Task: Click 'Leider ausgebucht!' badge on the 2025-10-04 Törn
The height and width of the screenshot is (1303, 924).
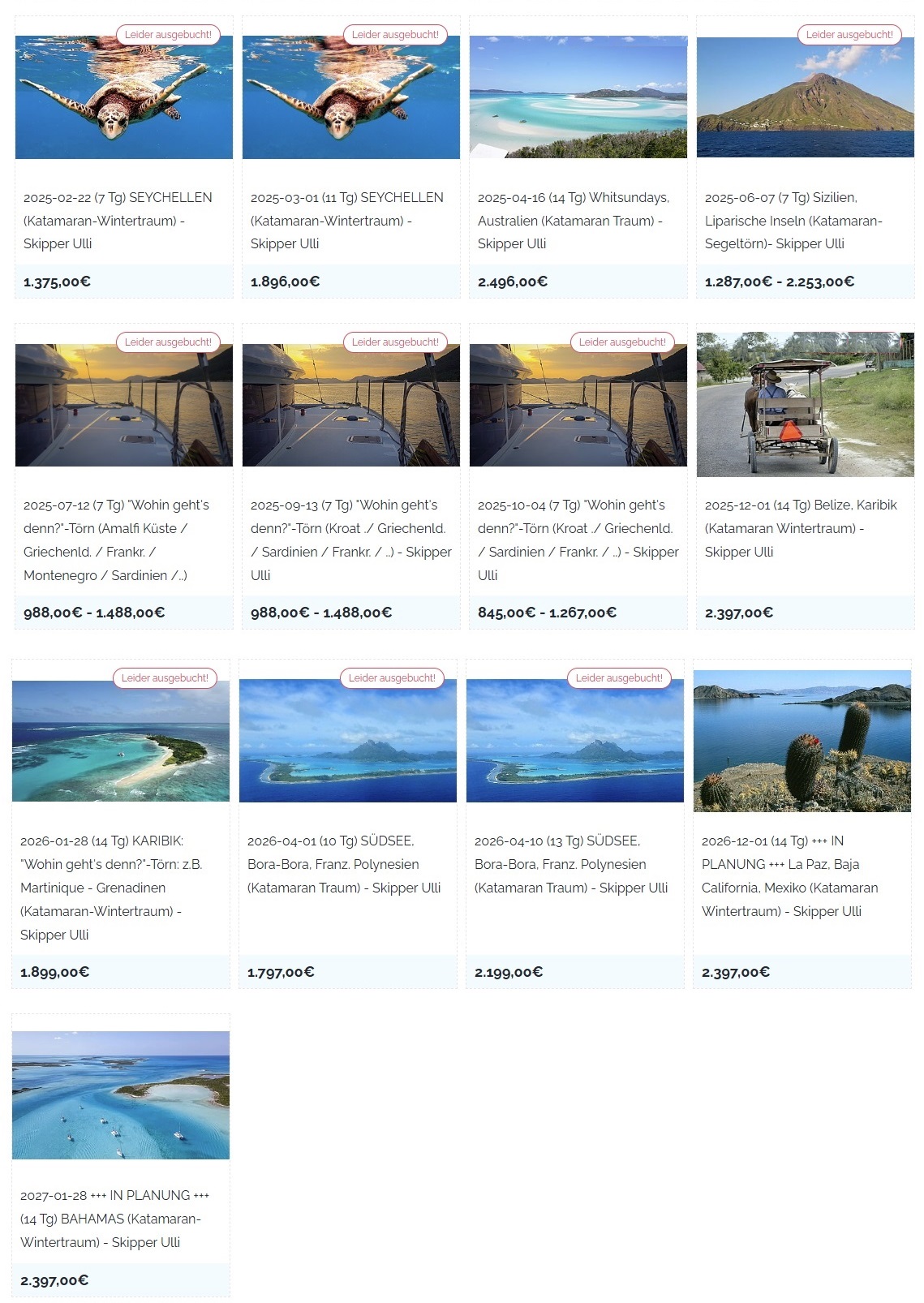Action: [x=622, y=342]
